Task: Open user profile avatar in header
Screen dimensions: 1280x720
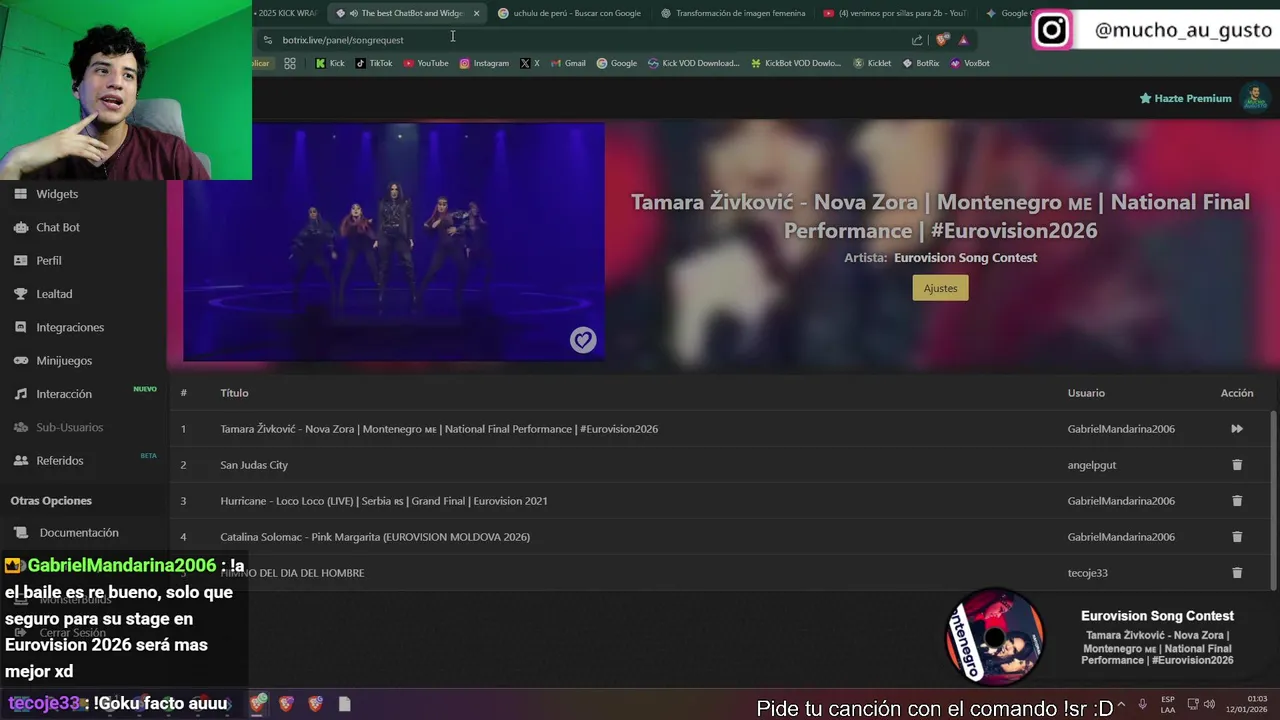Action: pyautogui.click(x=1254, y=98)
